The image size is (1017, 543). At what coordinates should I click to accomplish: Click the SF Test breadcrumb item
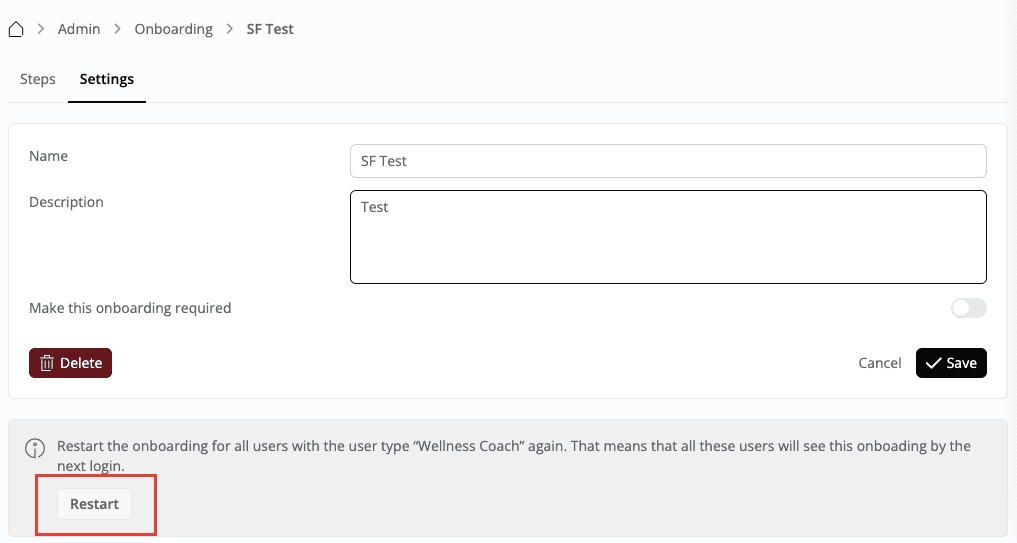pos(270,29)
